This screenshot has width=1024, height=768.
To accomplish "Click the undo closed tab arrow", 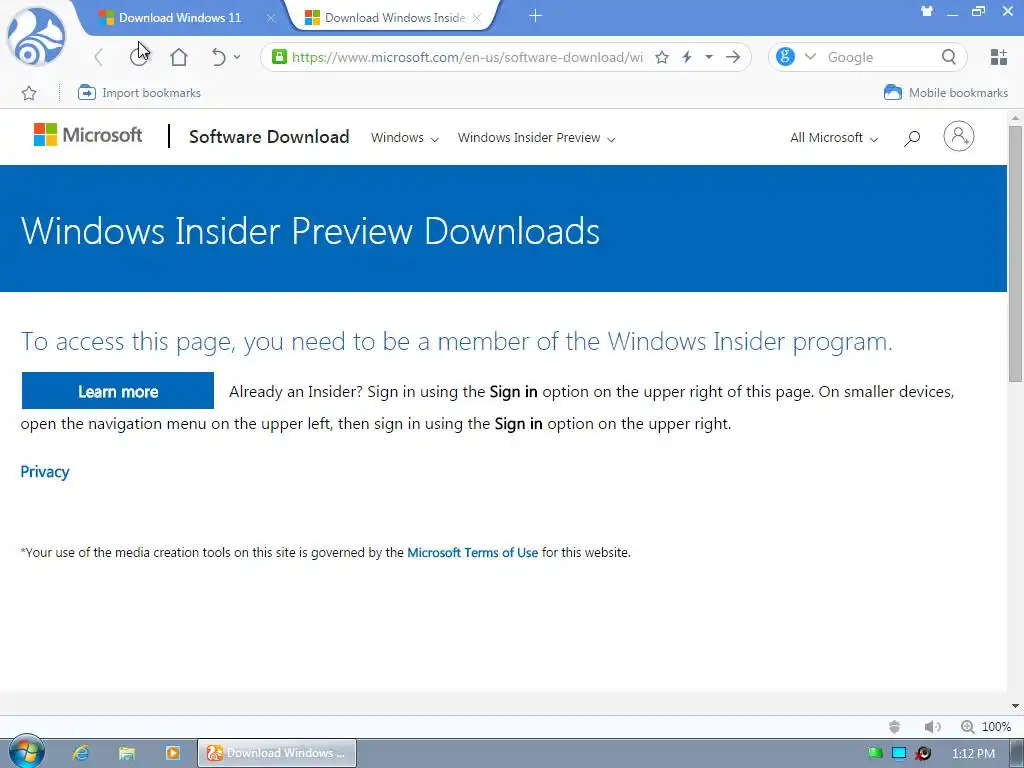I will (x=219, y=57).
